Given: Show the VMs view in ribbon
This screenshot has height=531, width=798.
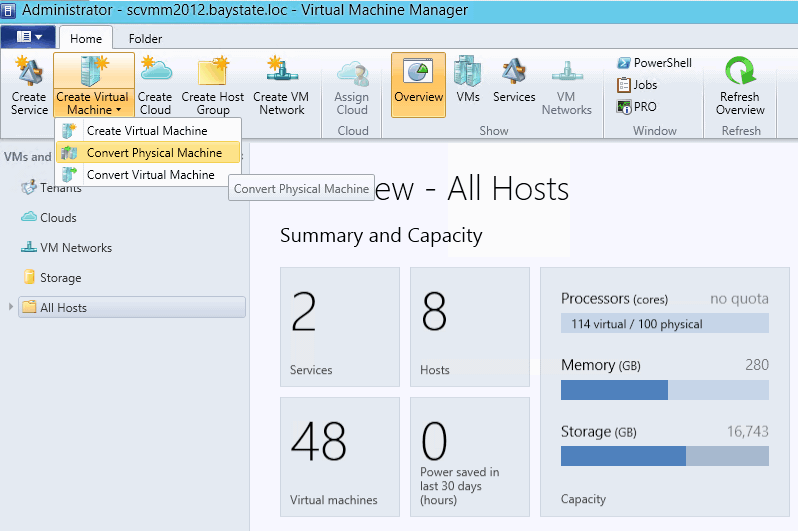Looking at the screenshot, I should [468, 80].
